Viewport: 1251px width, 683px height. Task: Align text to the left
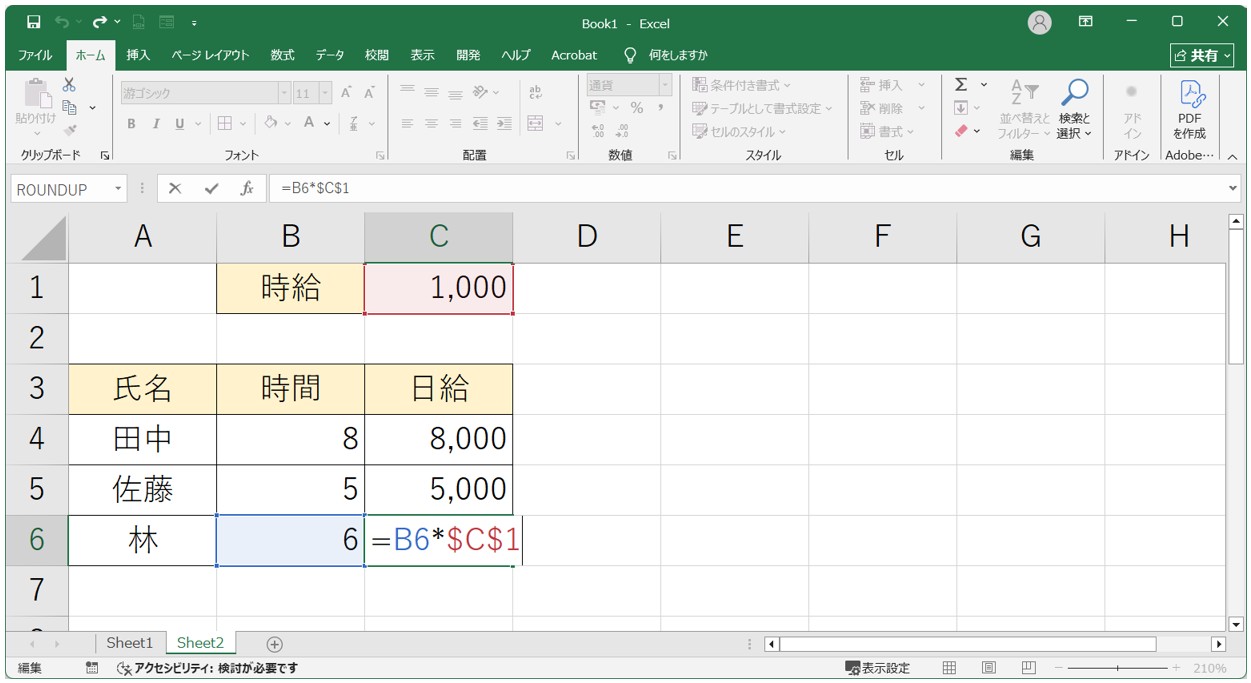(407, 124)
